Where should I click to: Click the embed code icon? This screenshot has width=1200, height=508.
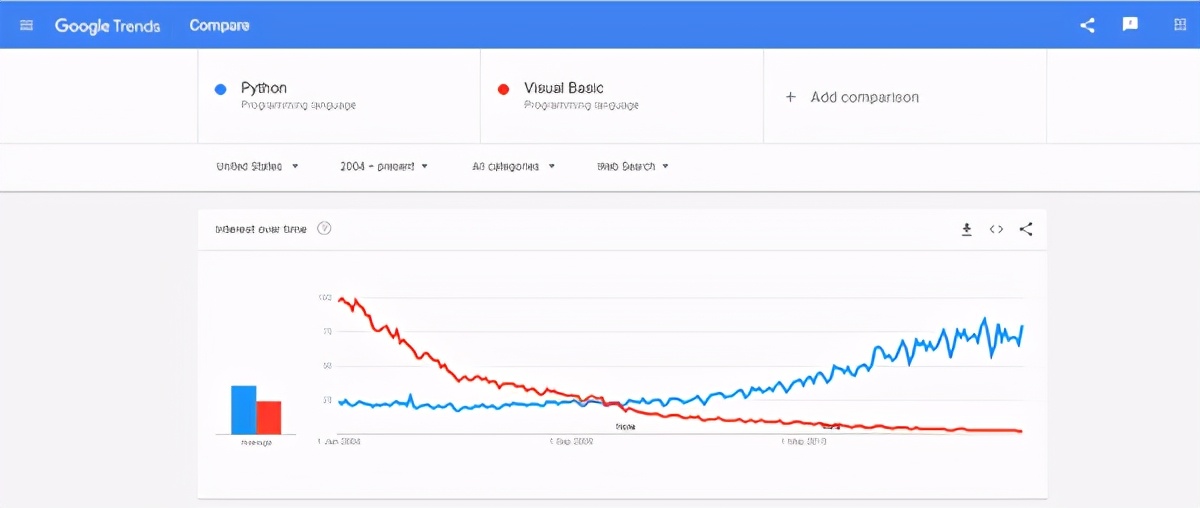(996, 229)
